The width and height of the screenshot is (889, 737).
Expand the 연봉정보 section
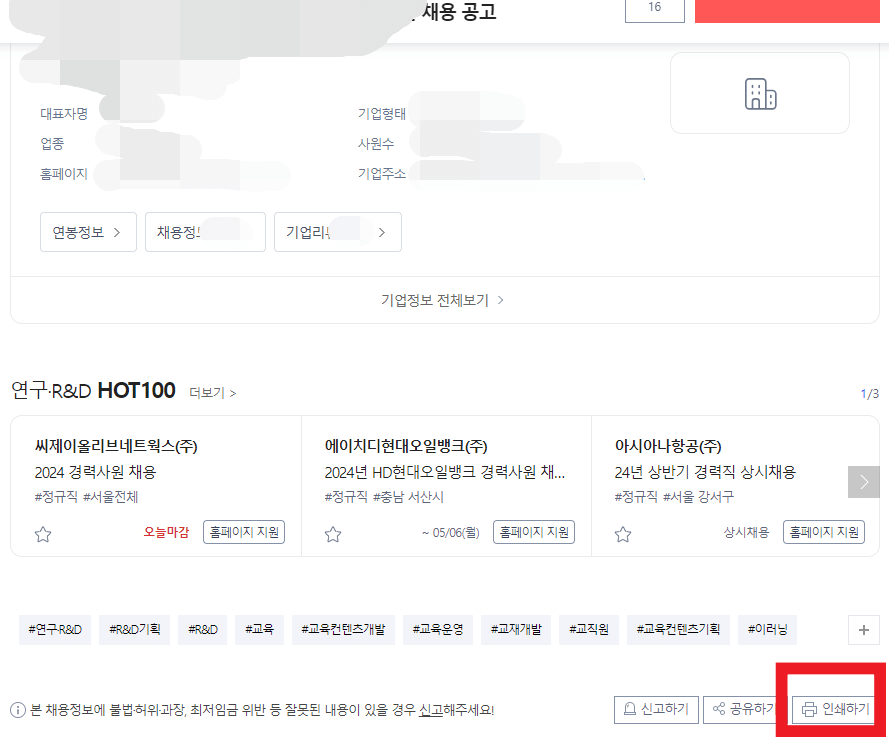click(88, 231)
